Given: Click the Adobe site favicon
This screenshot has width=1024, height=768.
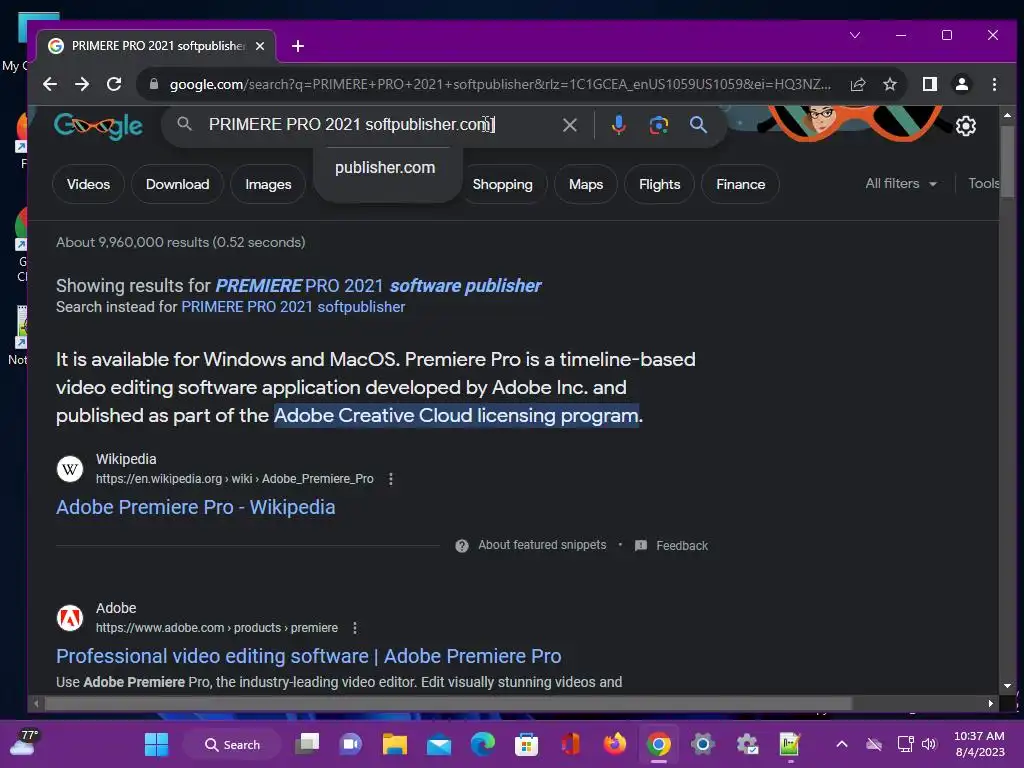Looking at the screenshot, I should (70, 618).
